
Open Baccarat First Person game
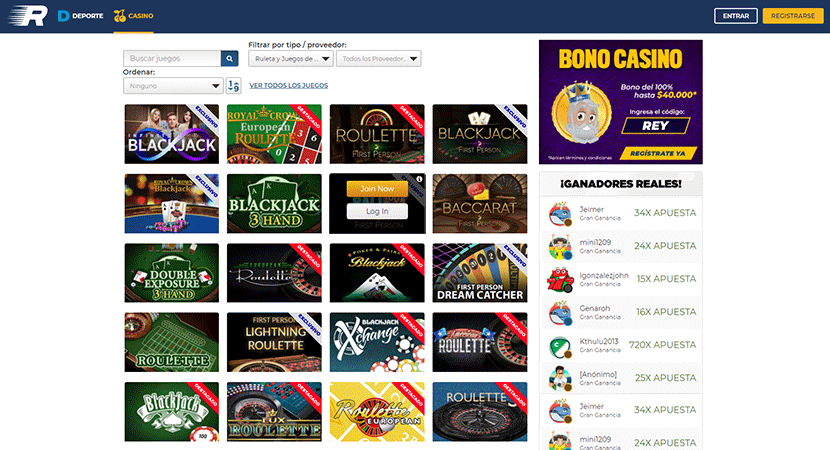480,203
